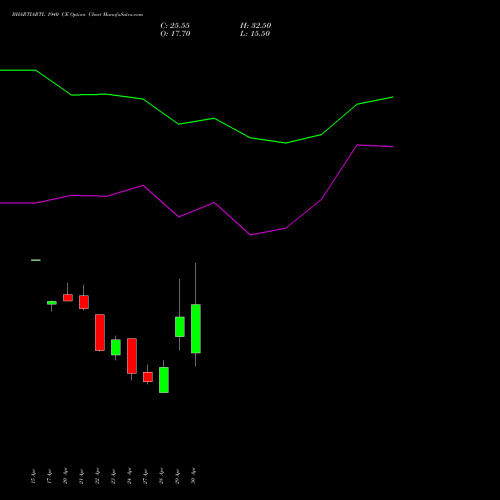This screenshot has height=500, width=500.
Task: Select the 22 Apr date label
Action: (x=97, y=476)
